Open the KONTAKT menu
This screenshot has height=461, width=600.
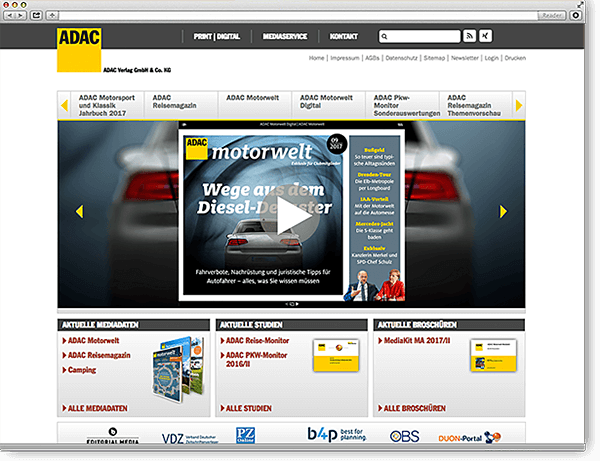(344, 36)
